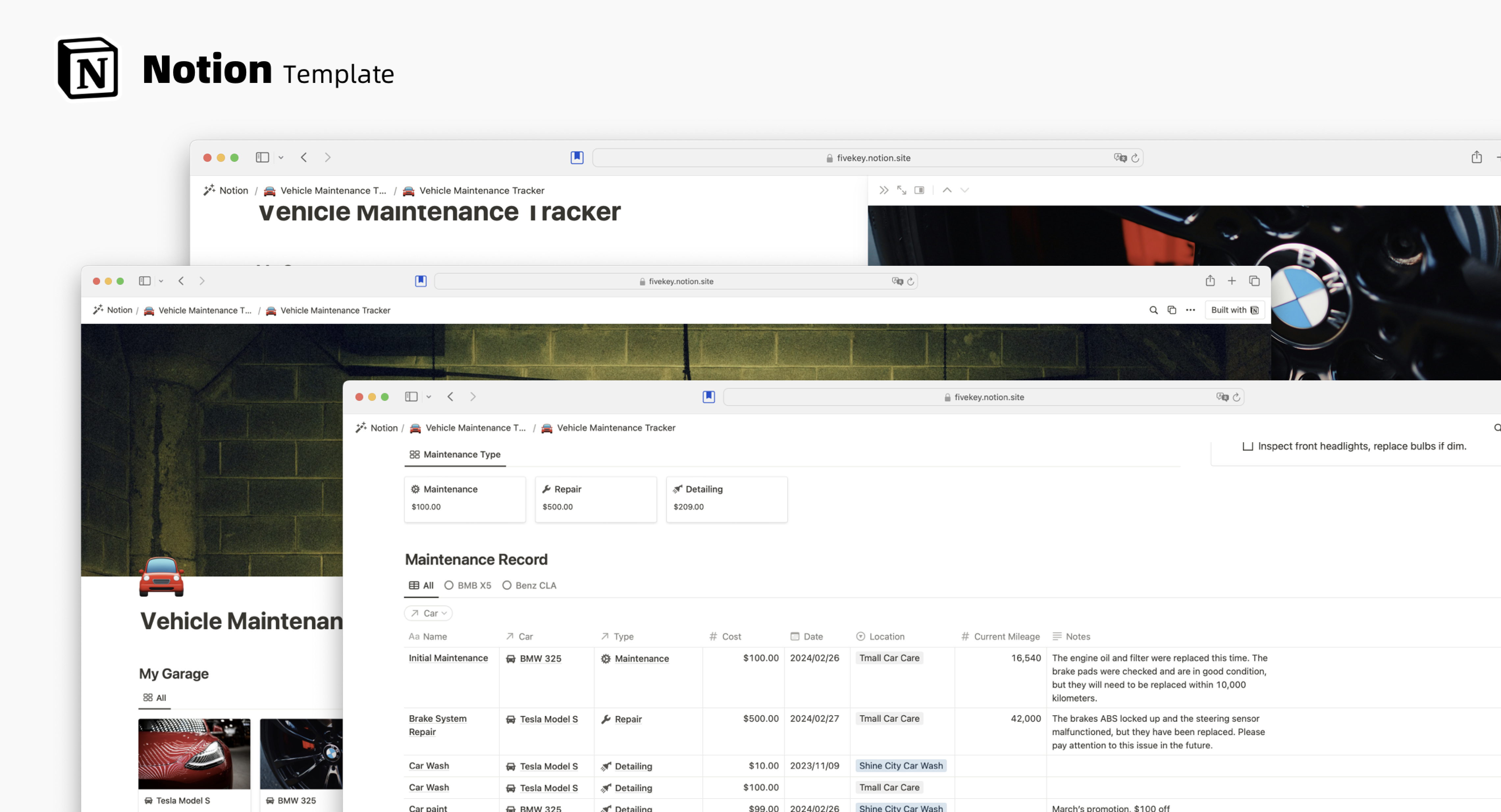Select Benz CLA view in Maintenance Record

pos(529,585)
